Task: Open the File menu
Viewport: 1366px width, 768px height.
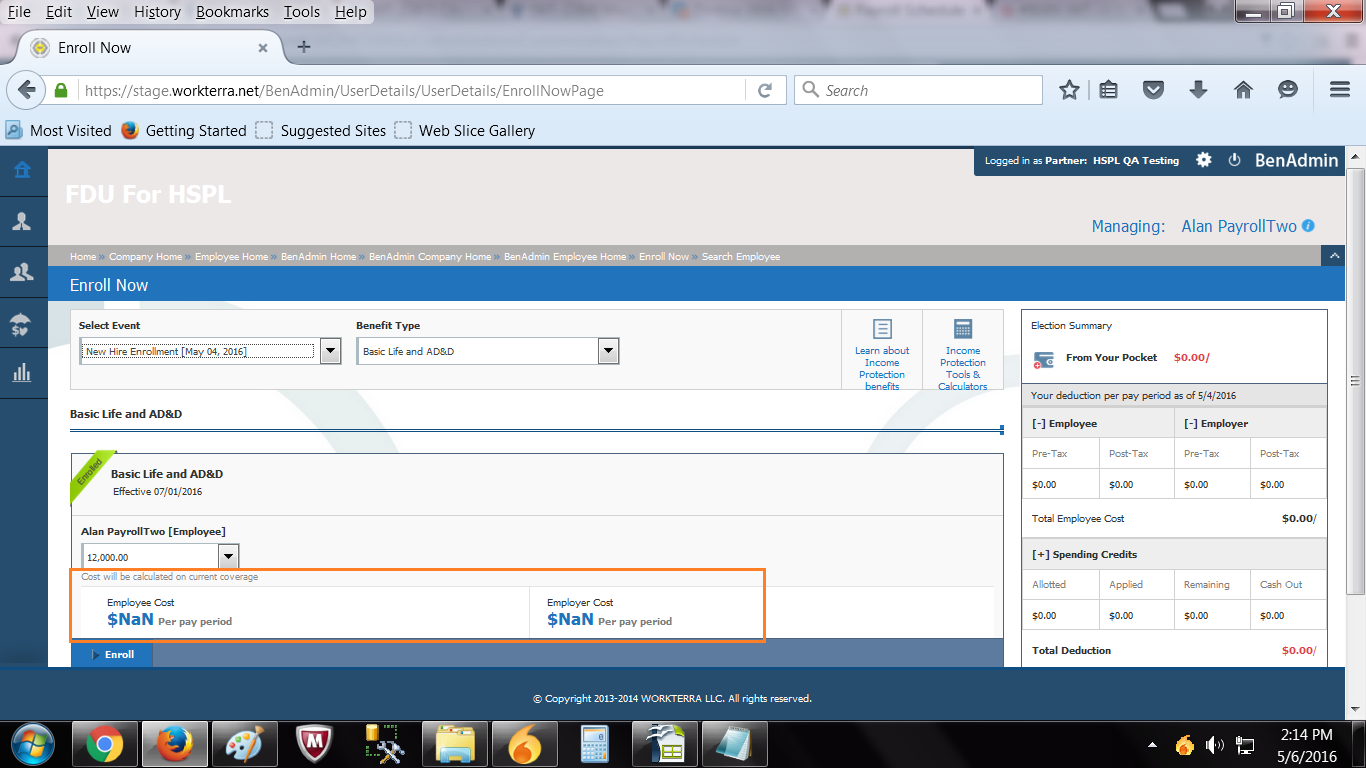Action: 19,12
